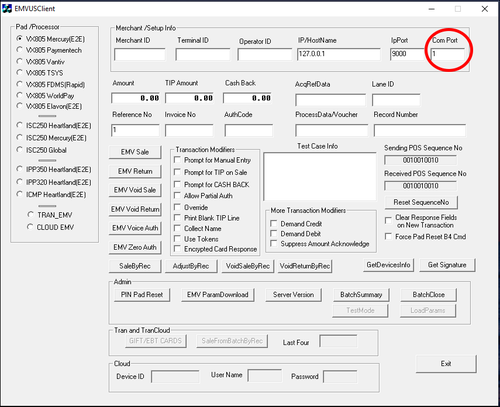Focus the Invoice No input
This screenshot has width=500, height=407.
pos(189,130)
